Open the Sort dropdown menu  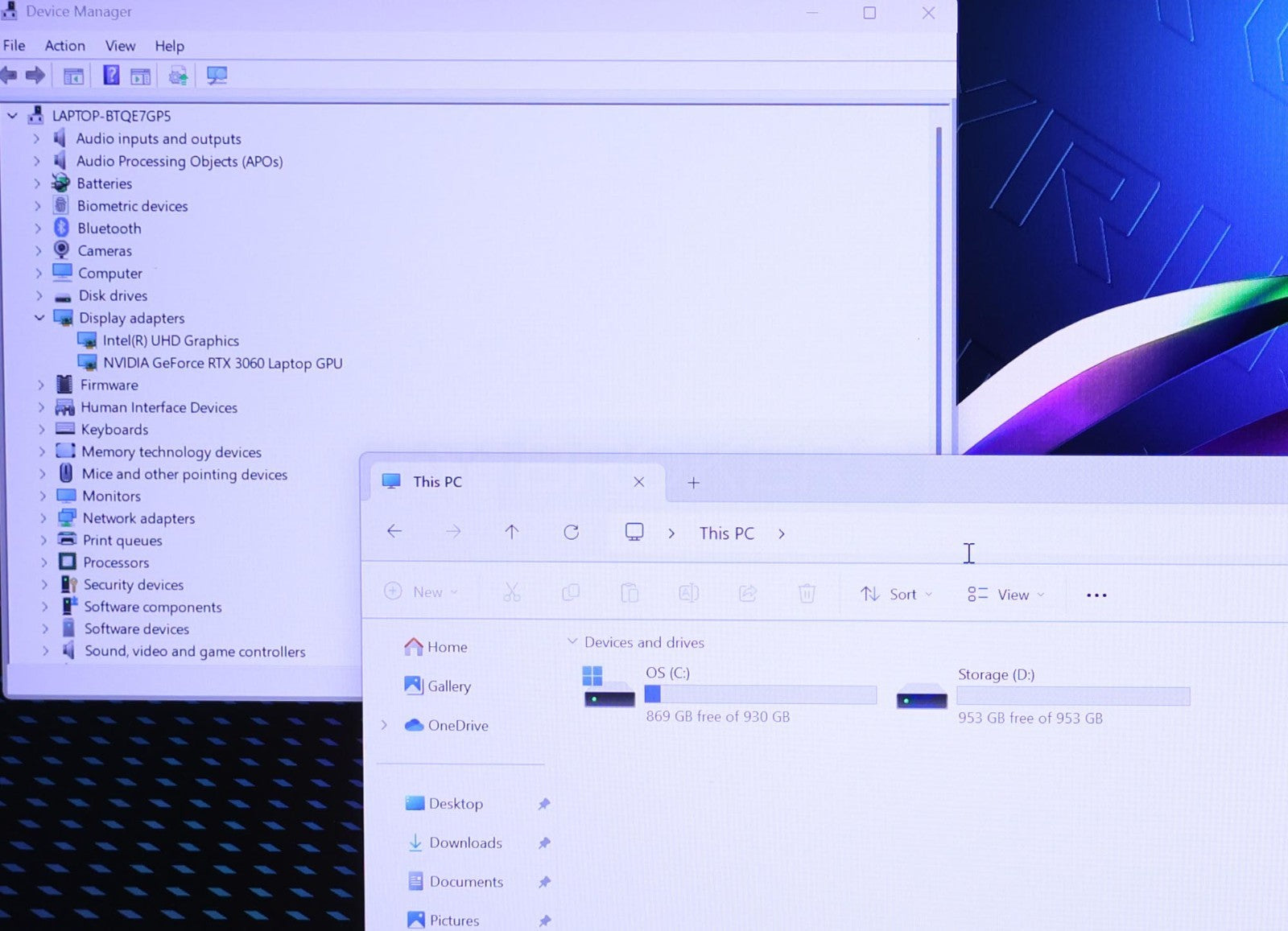tap(896, 595)
